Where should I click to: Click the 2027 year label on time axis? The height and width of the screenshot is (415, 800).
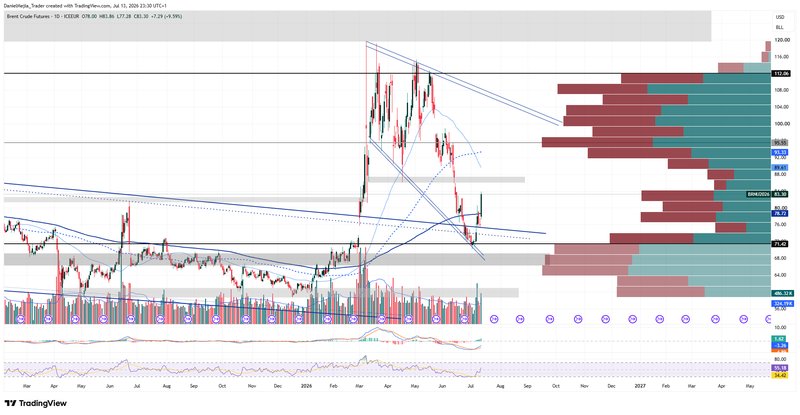click(640, 386)
